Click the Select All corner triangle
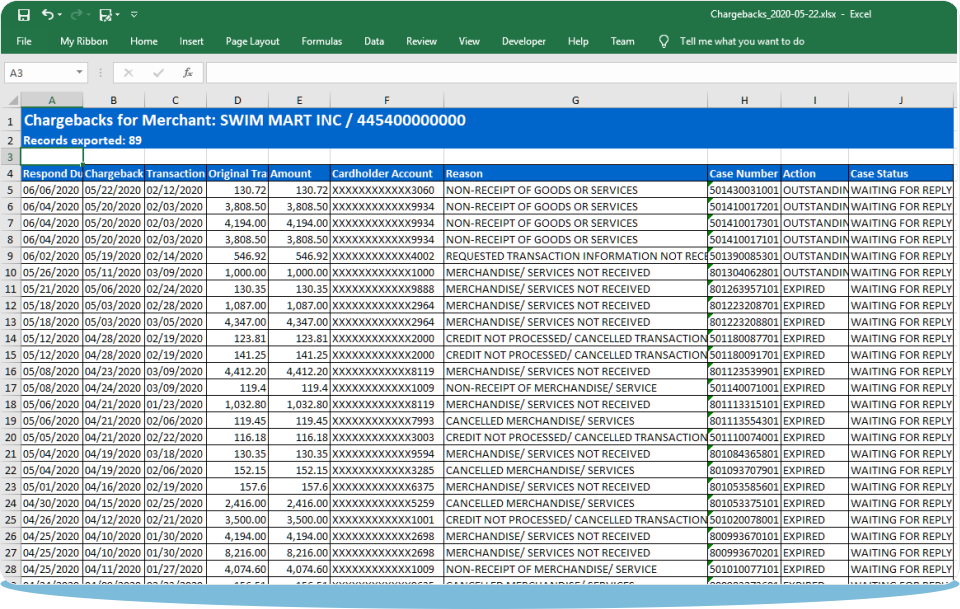 point(13,100)
